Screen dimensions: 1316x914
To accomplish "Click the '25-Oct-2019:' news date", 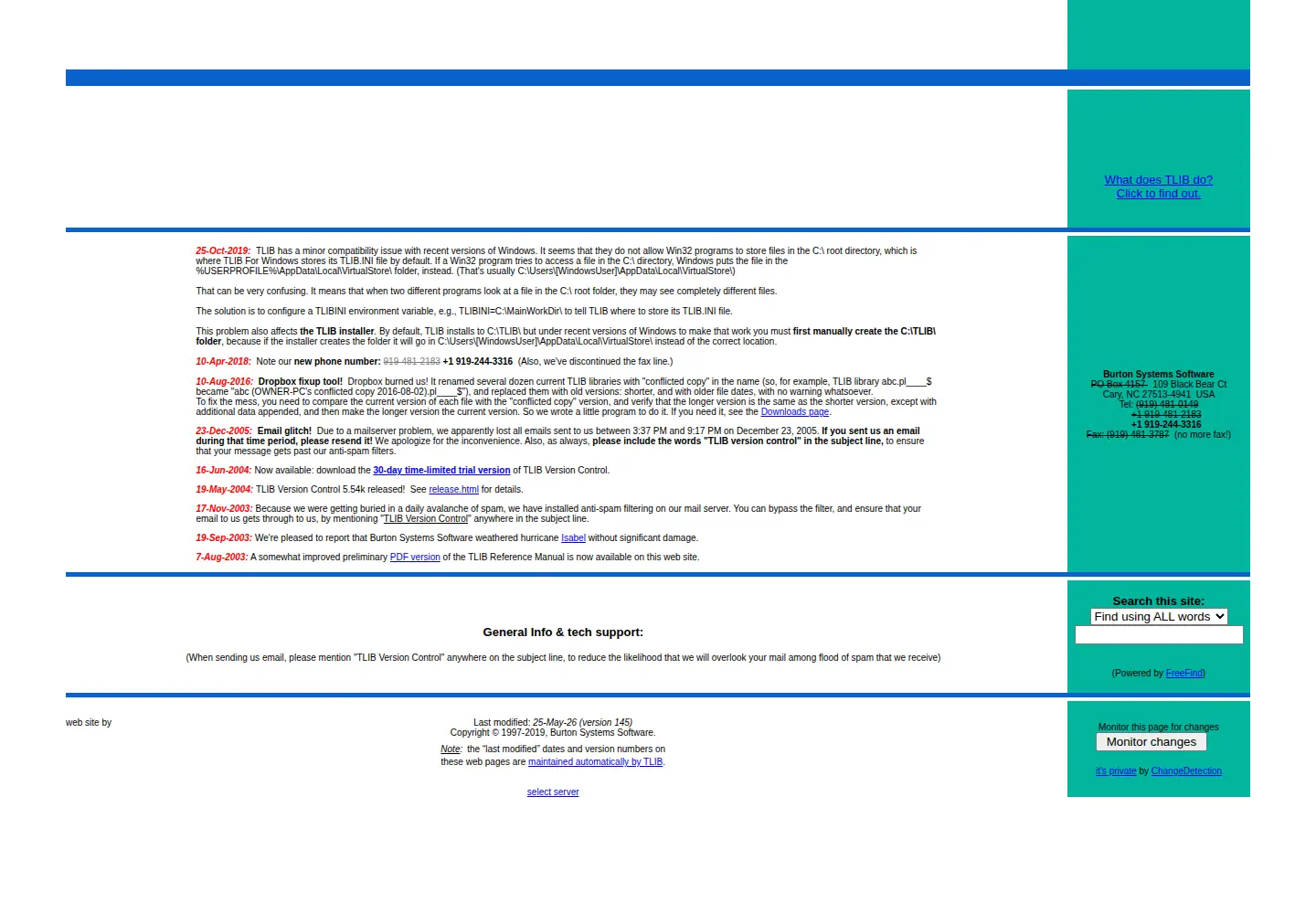I will (x=223, y=251).
